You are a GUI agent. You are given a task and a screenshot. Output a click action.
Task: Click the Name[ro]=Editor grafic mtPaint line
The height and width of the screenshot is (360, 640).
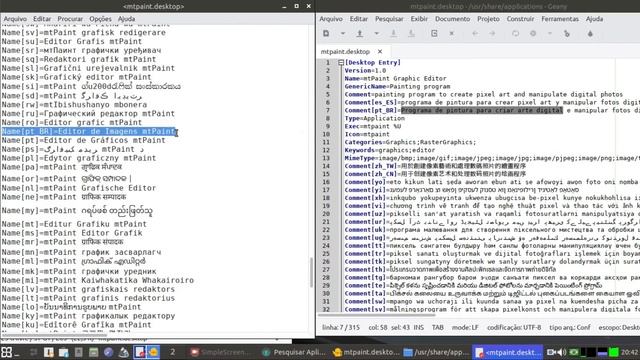(x=71, y=122)
